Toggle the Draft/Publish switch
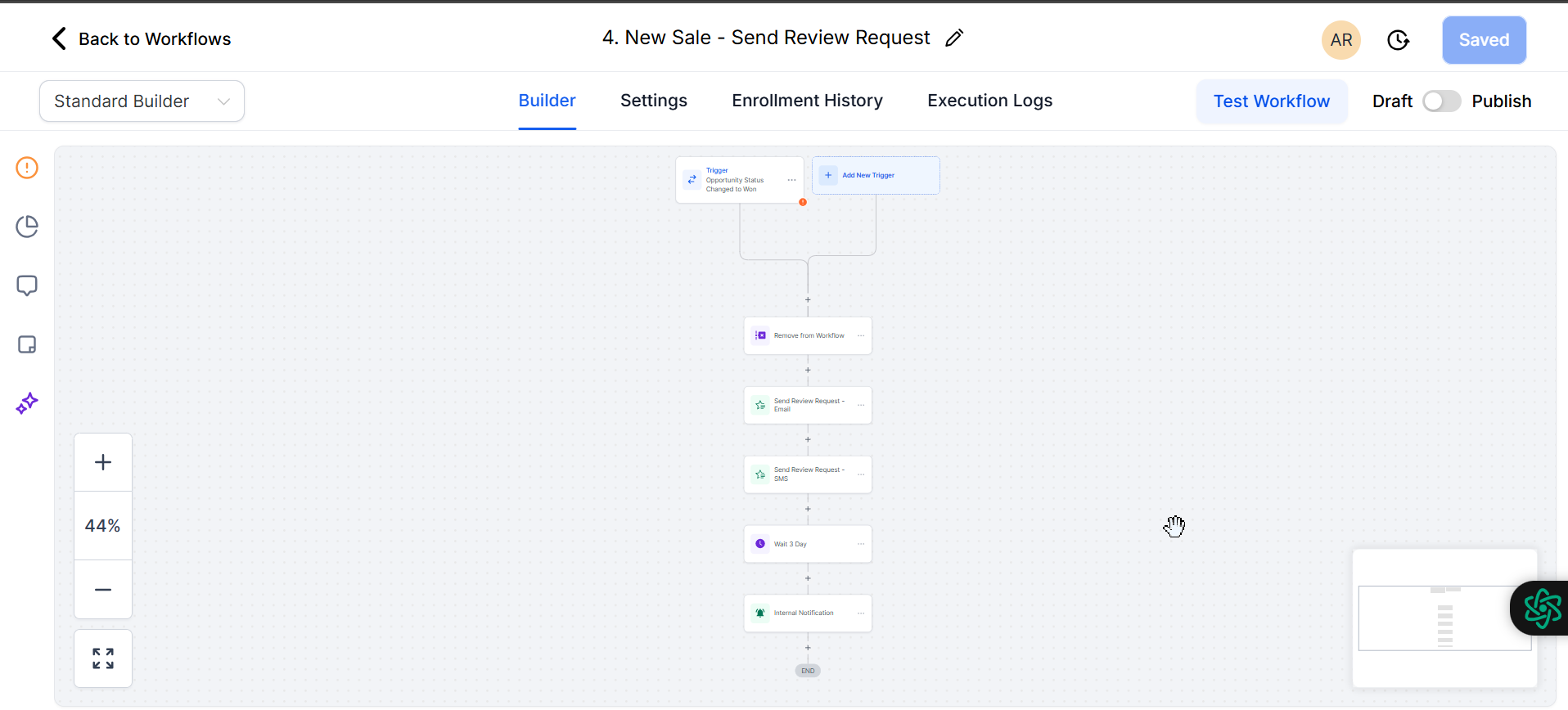The height and width of the screenshot is (710, 1568). (1441, 101)
